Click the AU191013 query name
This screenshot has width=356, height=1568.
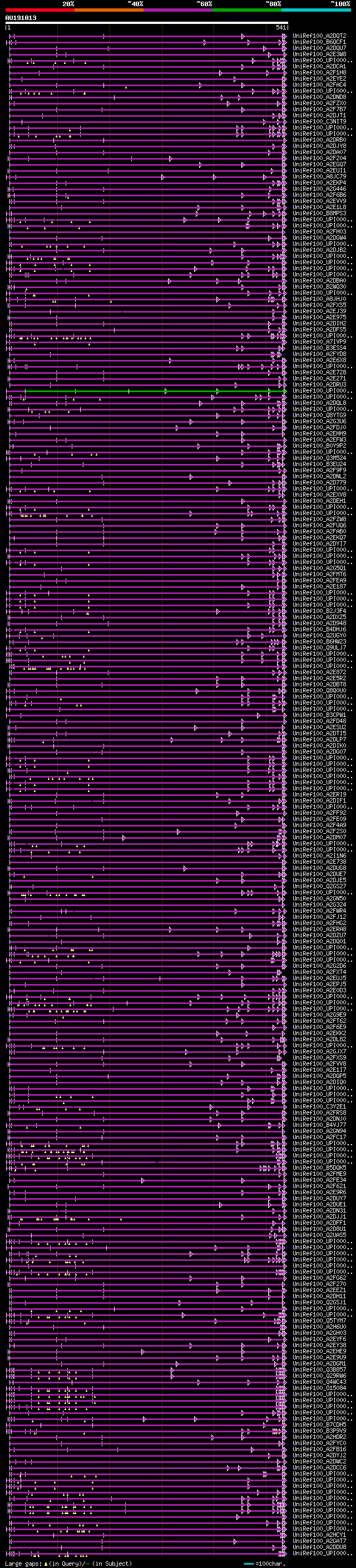click(21, 18)
